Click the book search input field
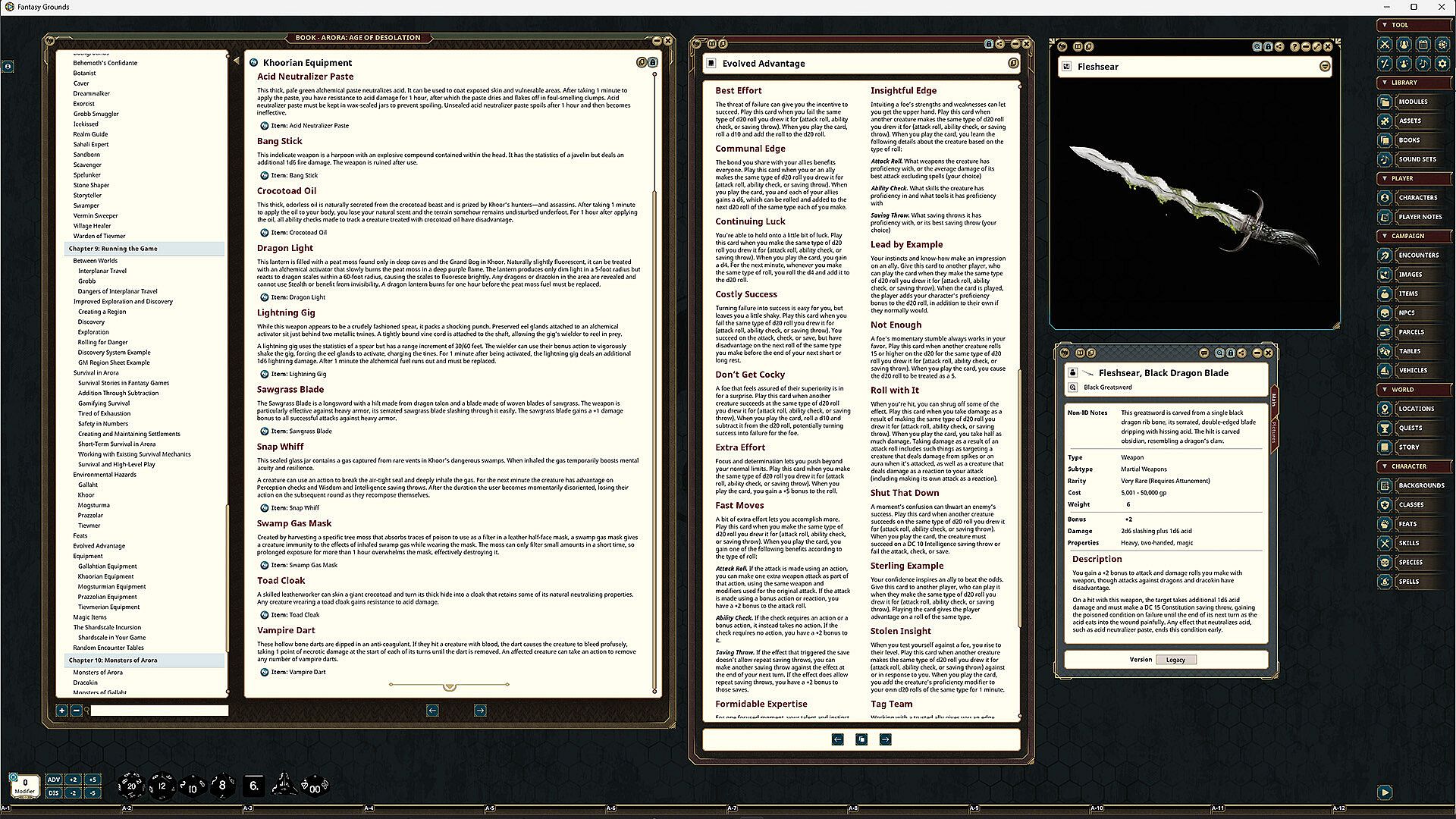Viewport: 1456px width, 819px height. tap(159, 711)
